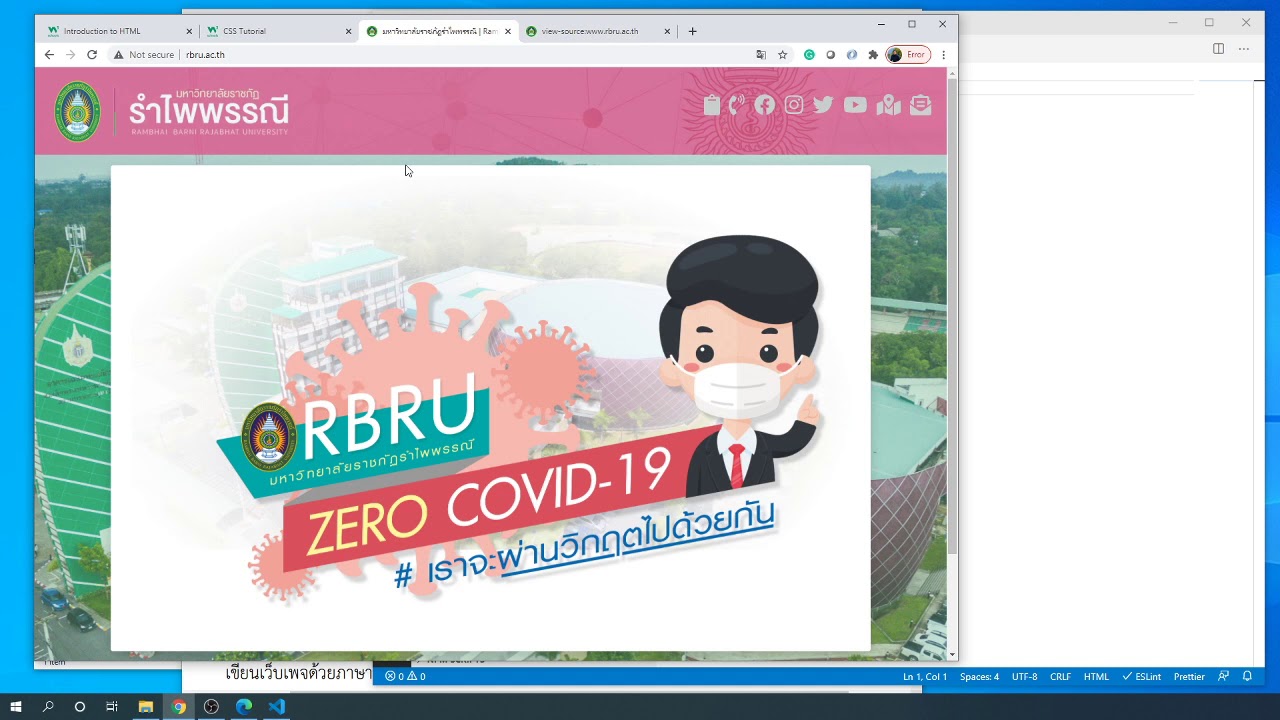Select the active rbru.ac.th university tab
This screenshot has width=1280, height=720.
[x=439, y=31]
